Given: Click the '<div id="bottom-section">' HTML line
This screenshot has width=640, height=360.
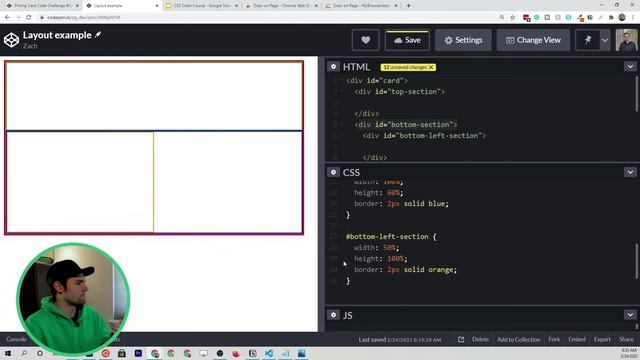Looking at the screenshot, I should pos(406,124).
